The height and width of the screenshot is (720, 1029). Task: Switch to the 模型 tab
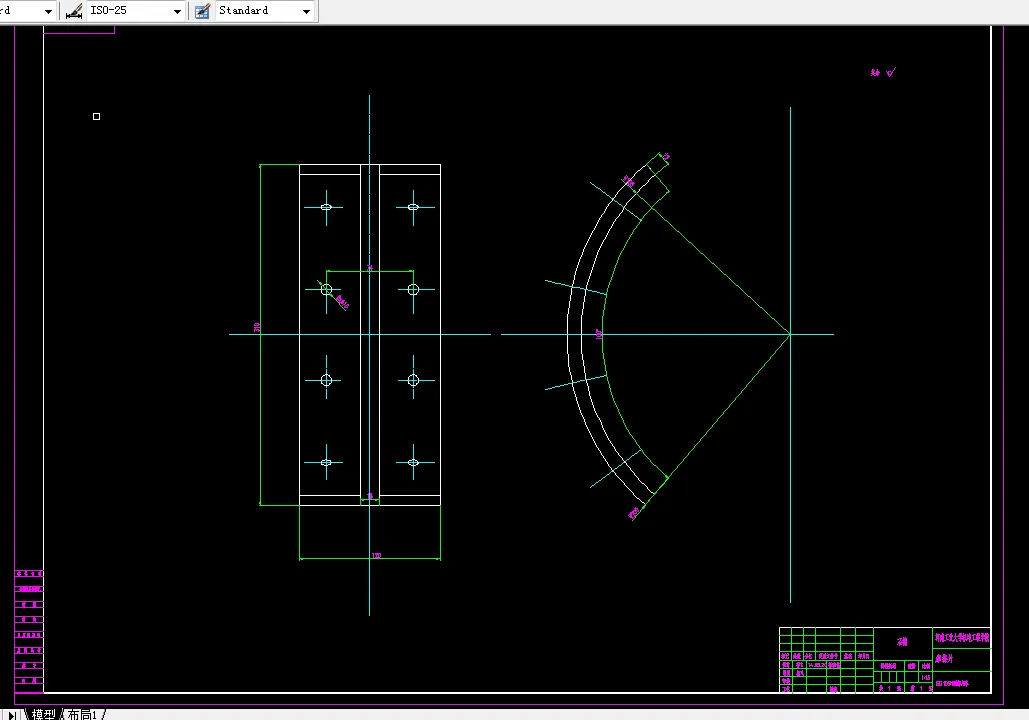43,714
